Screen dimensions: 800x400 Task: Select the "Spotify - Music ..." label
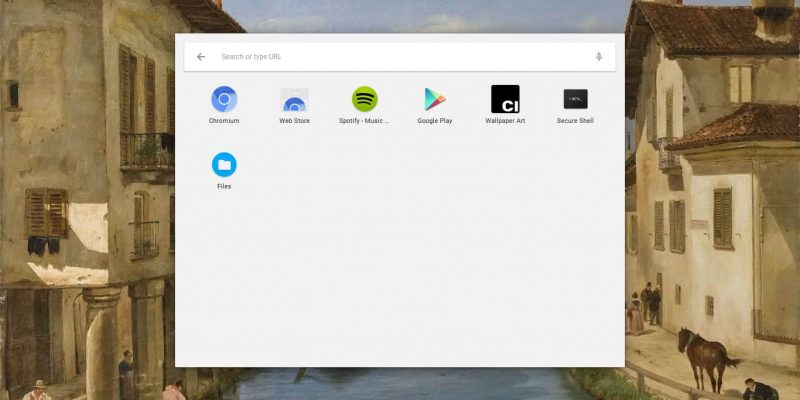(364, 121)
